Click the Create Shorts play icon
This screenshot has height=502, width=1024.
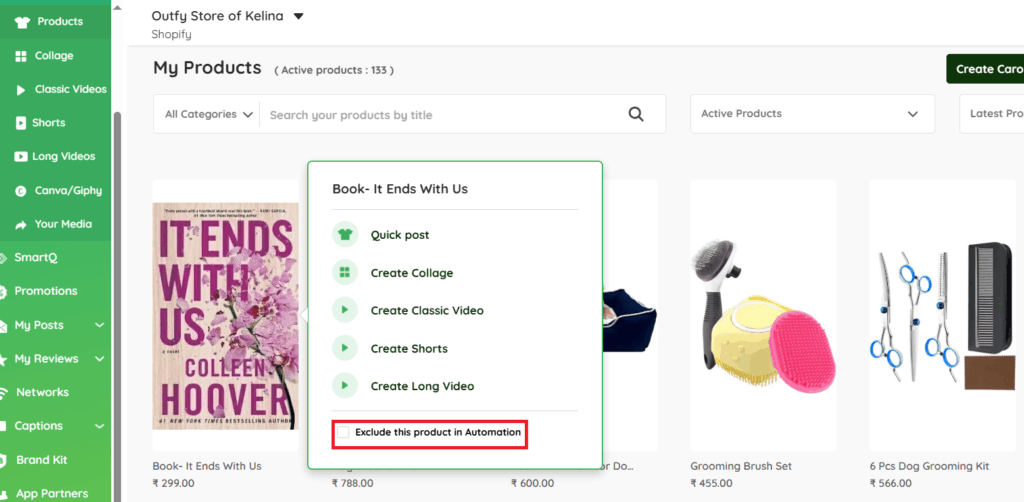[x=344, y=348]
